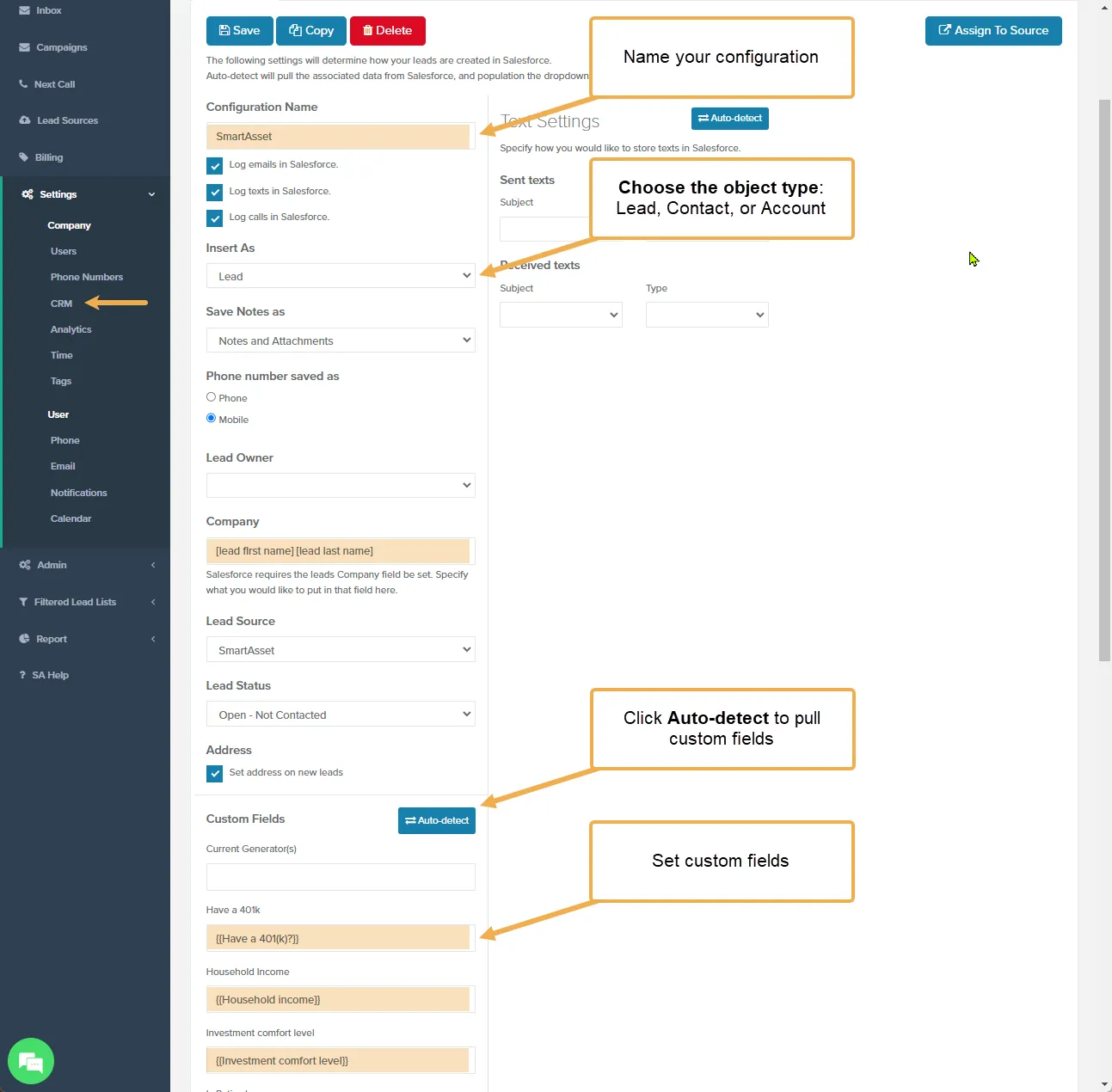Image resolution: width=1112 pixels, height=1092 pixels.
Task: Toggle Set address on new leads checkbox
Action: (215, 774)
